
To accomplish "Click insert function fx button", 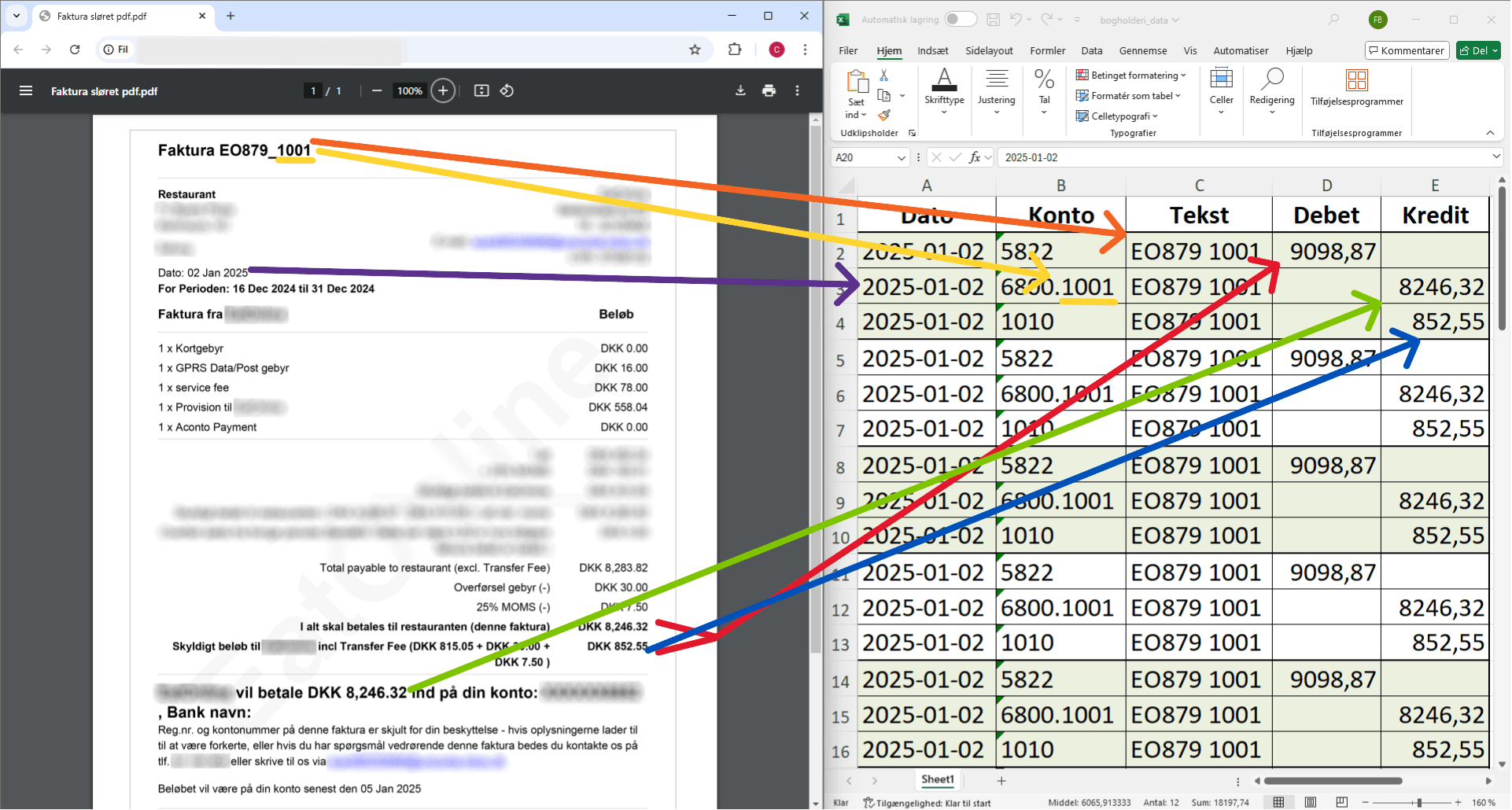I will (975, 157).
